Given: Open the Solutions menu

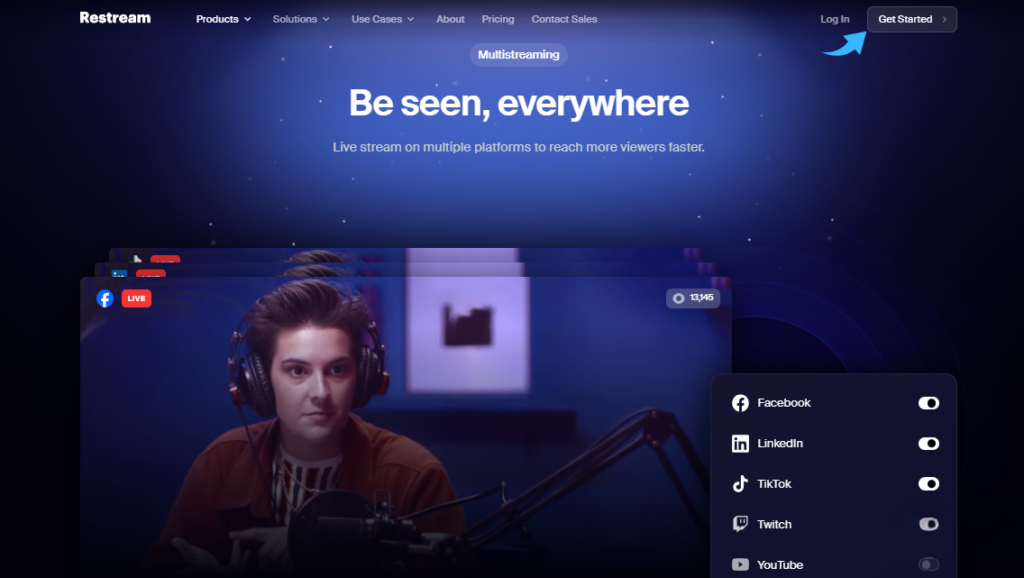Looking at the screenshot, I should click(300, 18).
